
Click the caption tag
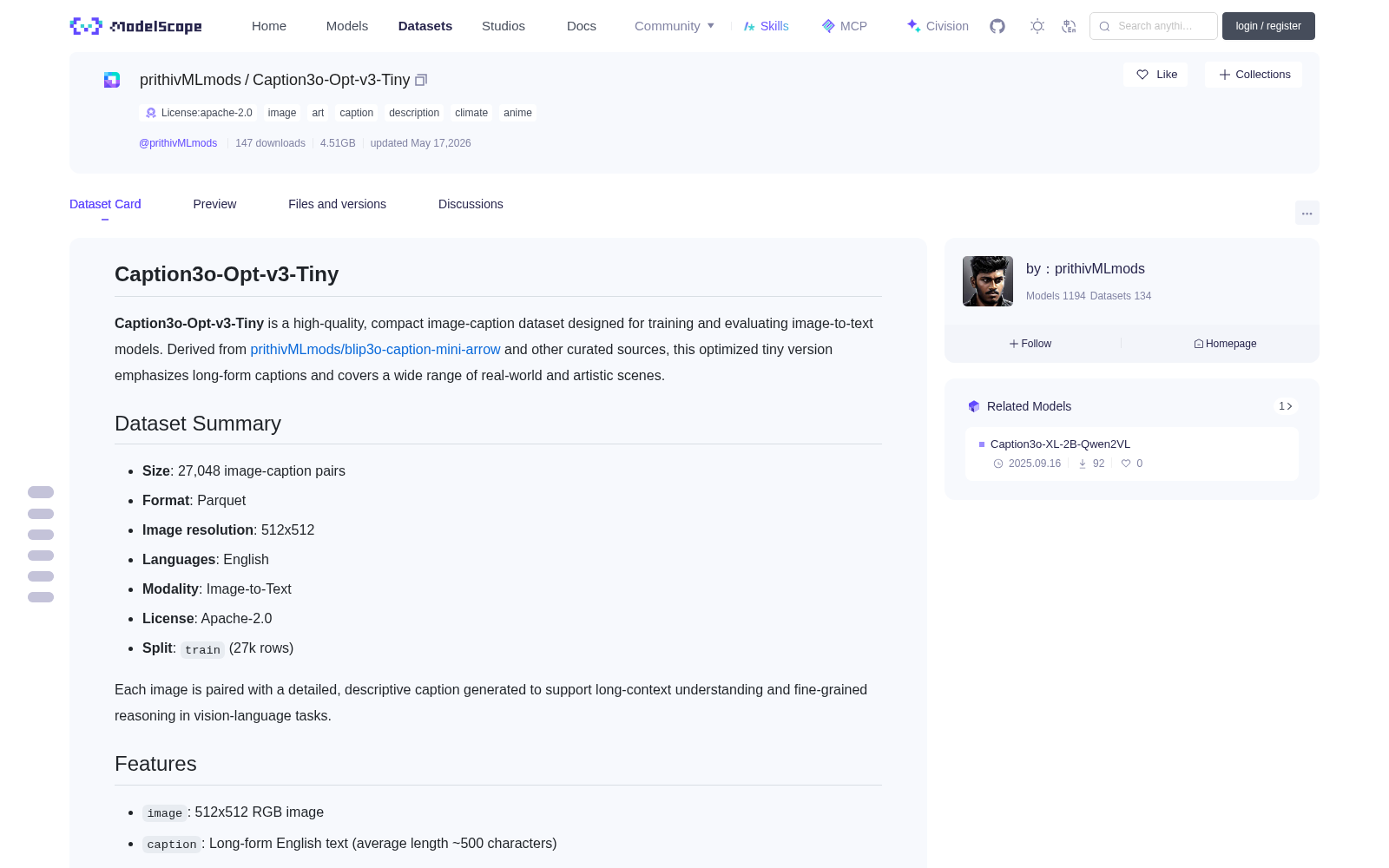357,113
